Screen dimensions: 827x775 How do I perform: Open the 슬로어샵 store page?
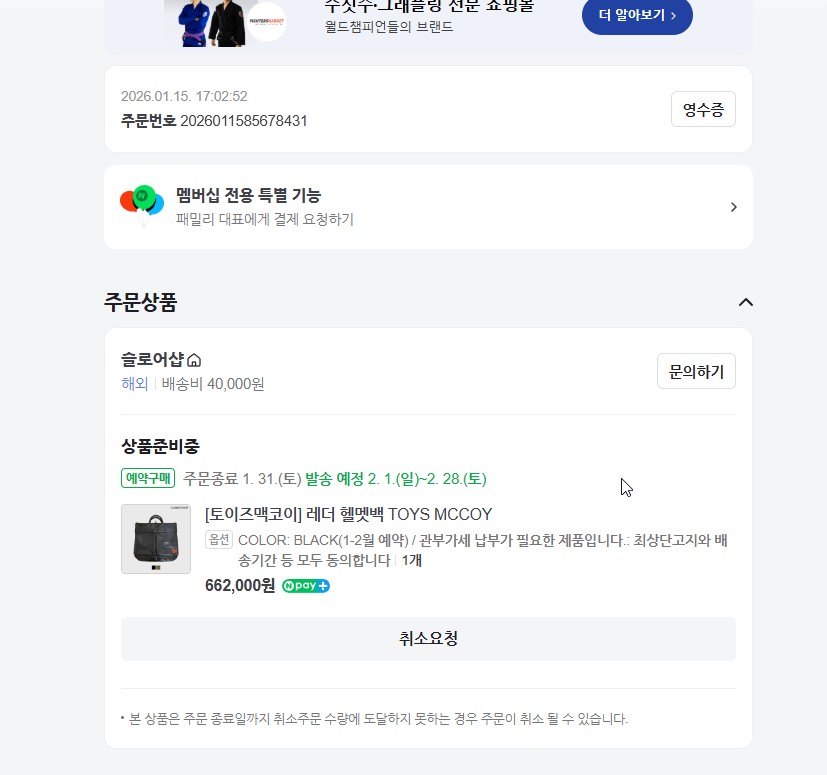[x=152, y=360]
